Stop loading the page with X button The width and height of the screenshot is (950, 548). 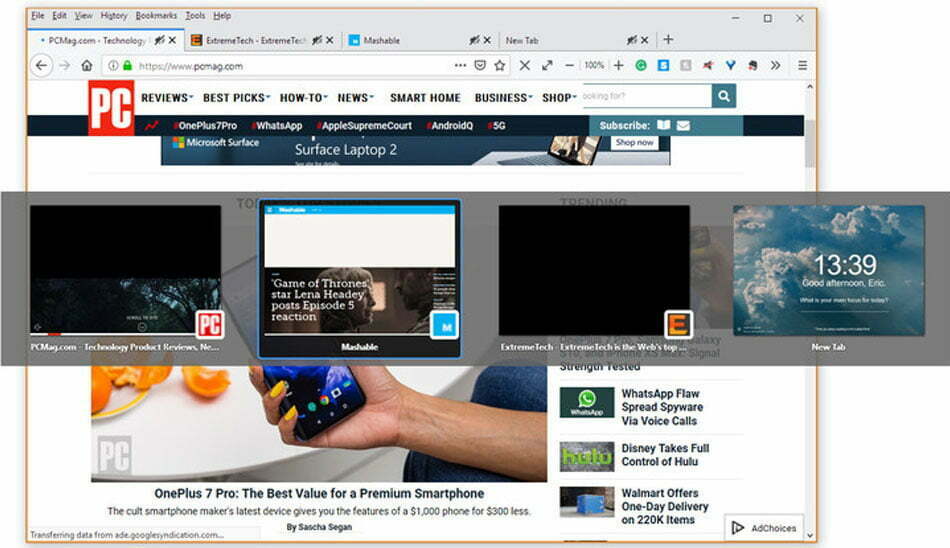(525, 65)
